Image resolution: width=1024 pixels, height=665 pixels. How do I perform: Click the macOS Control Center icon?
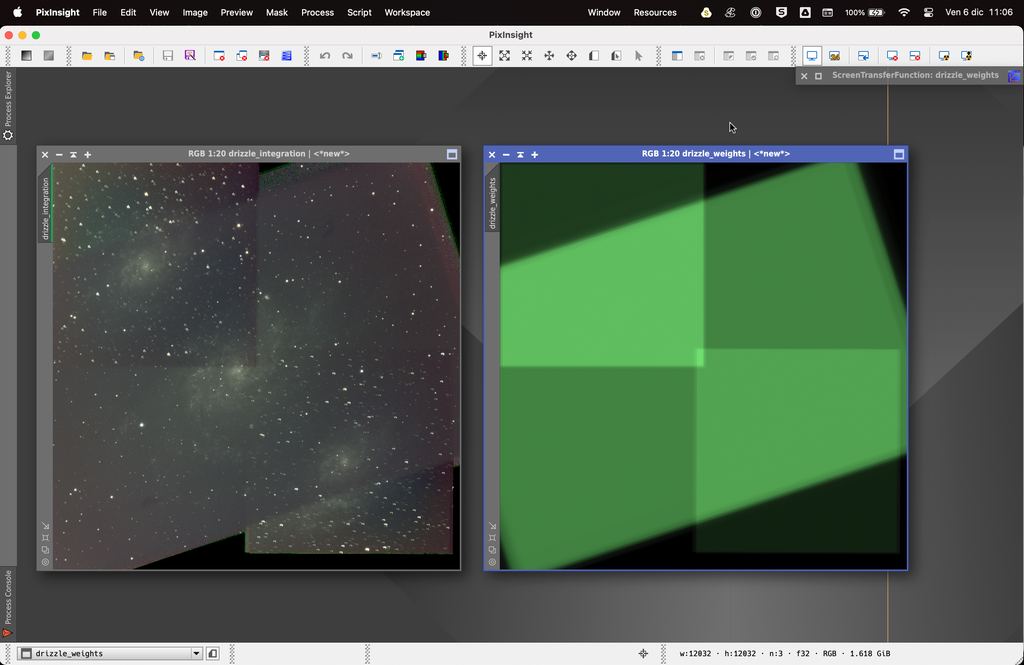click(928, 12)
